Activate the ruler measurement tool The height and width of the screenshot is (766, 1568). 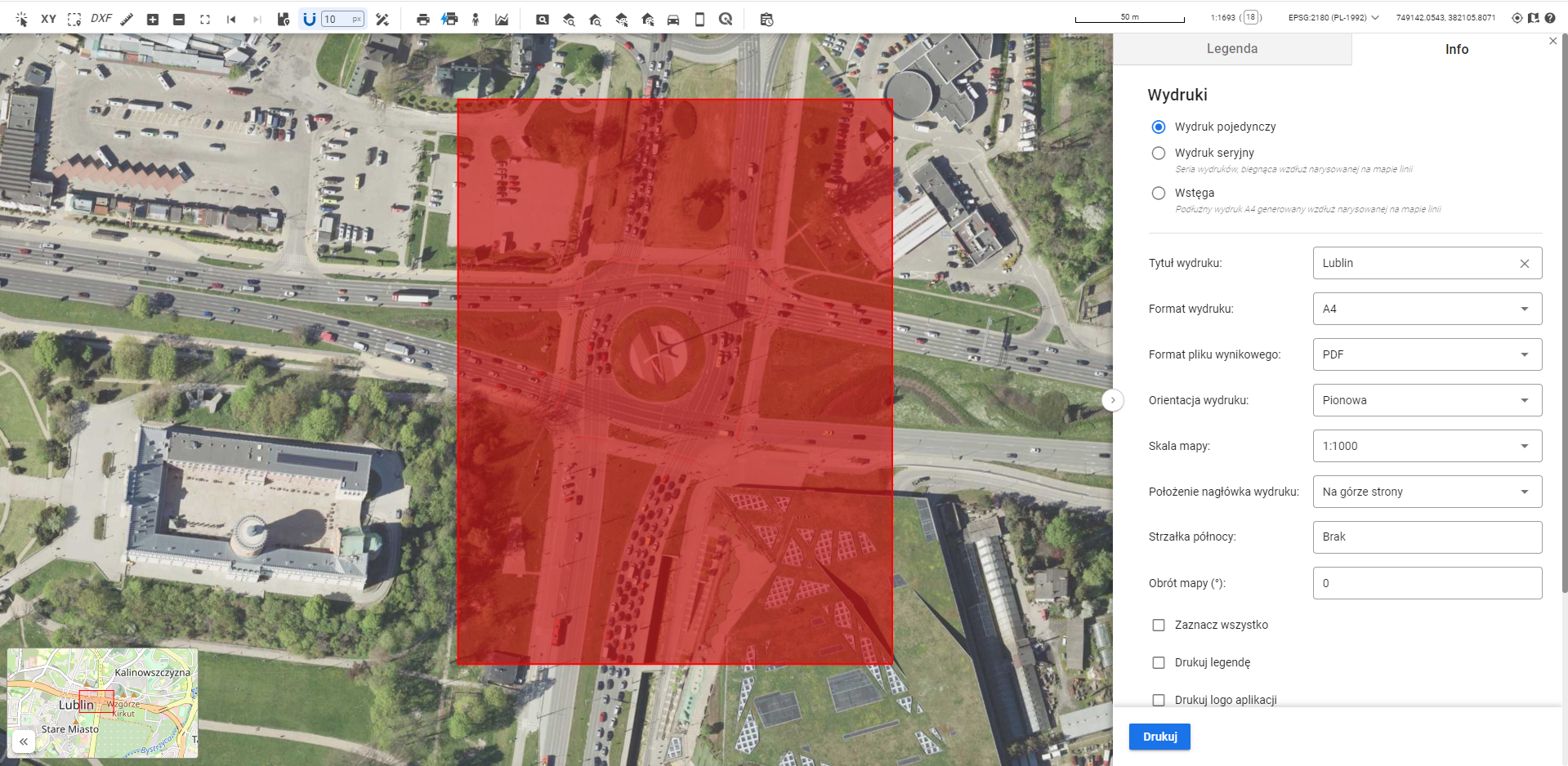tap(127, 19)
